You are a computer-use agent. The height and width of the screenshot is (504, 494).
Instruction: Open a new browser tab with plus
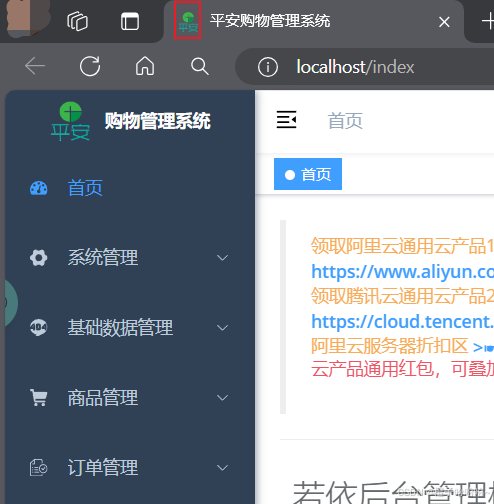(488, 21)
